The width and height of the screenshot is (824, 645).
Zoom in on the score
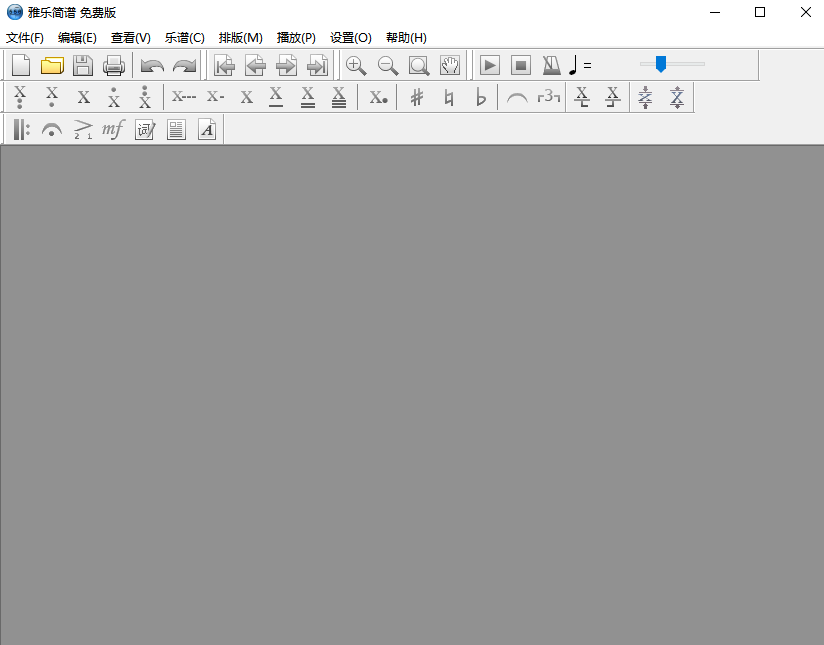[356, 66]
